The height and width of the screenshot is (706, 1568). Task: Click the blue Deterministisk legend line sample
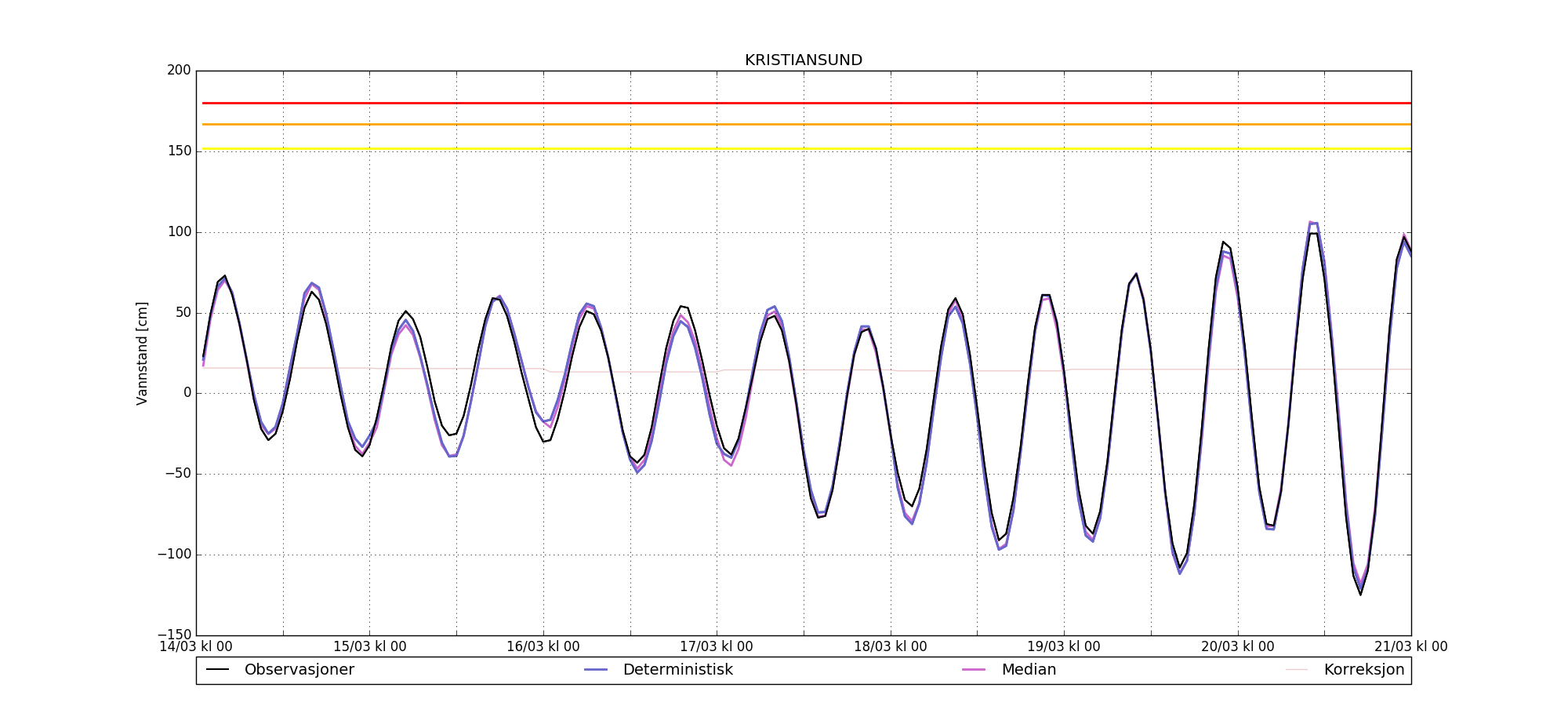pyautogui.click(x=596, y=670)
